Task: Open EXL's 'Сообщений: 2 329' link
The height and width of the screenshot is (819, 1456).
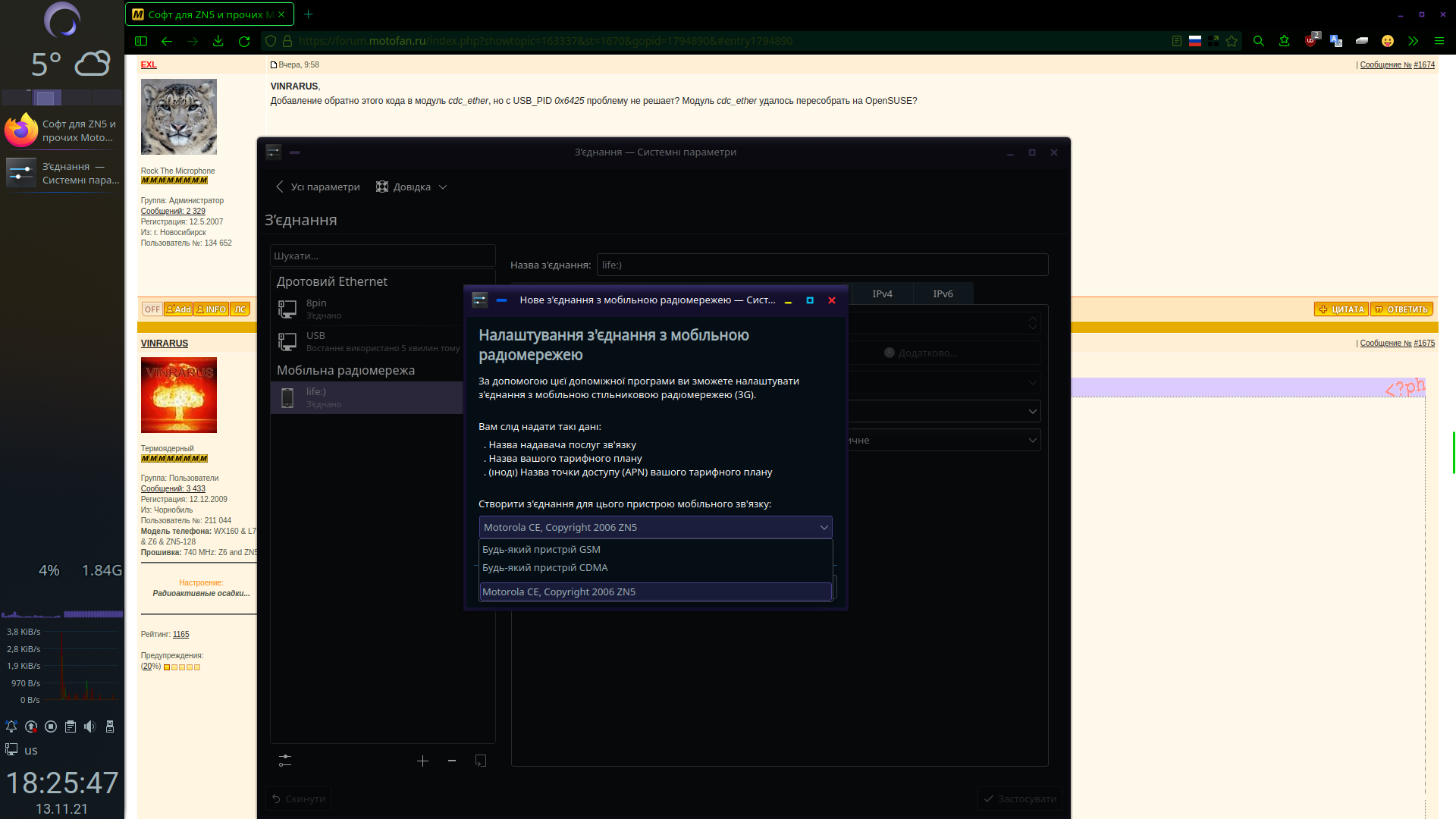Action: (173, 212)
